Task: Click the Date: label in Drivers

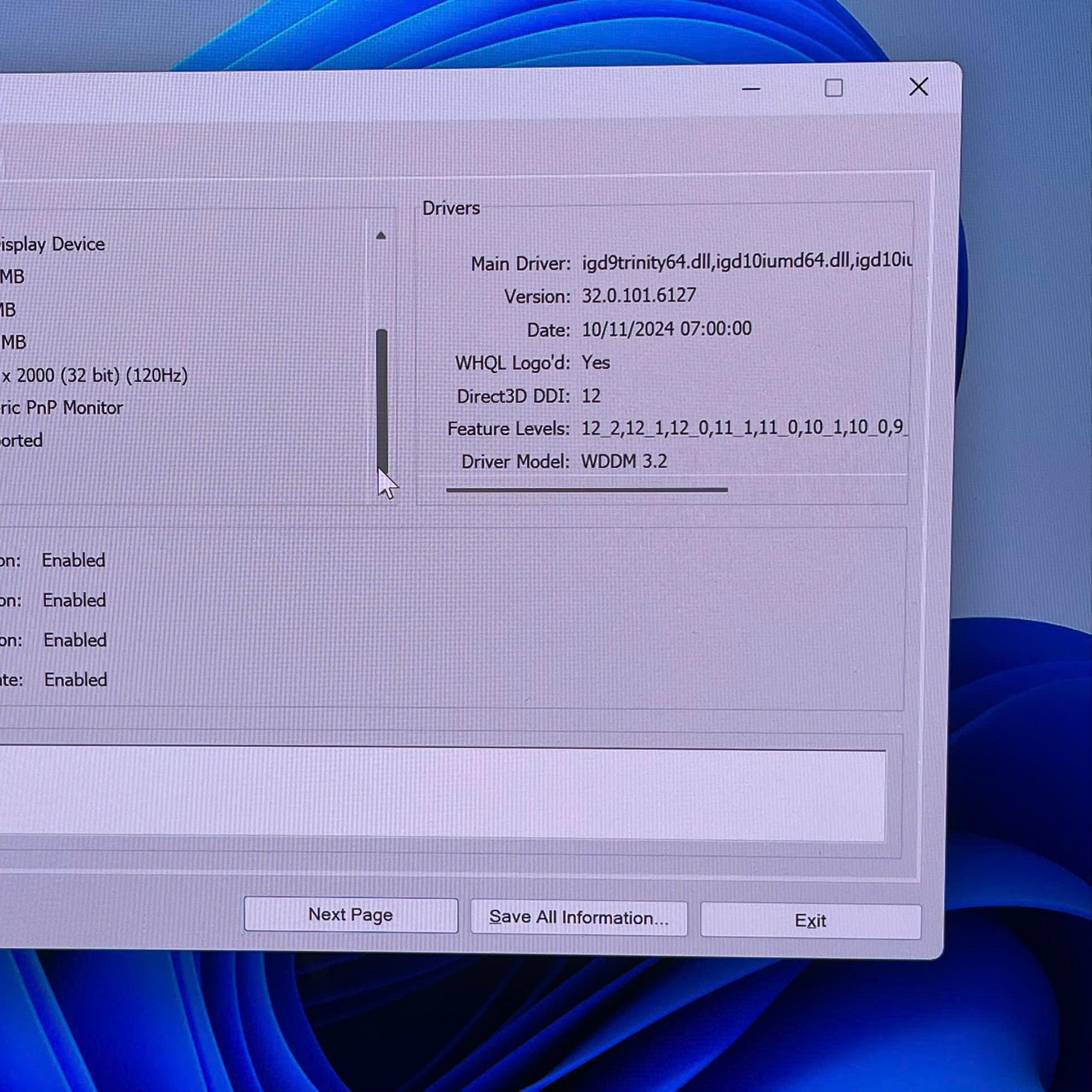Action: 548,330
